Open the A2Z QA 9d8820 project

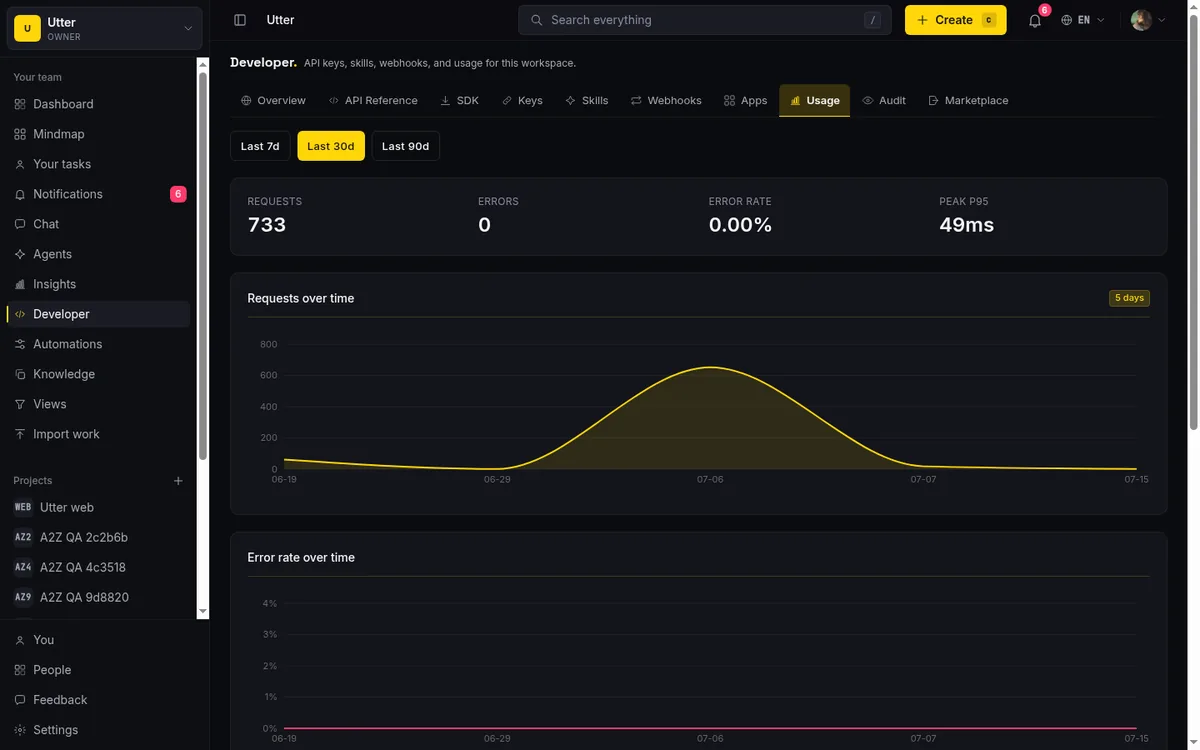[x=98, y=597]
